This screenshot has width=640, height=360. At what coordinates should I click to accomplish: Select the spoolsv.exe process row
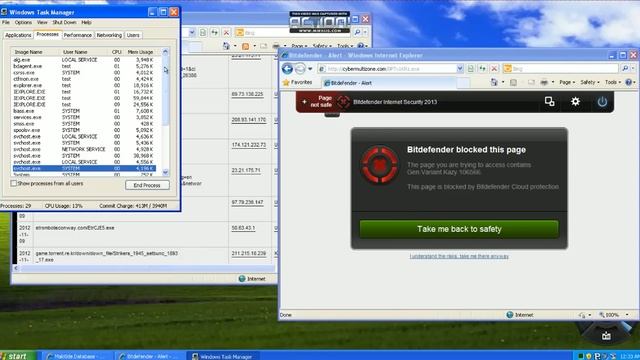pos(84,130)
